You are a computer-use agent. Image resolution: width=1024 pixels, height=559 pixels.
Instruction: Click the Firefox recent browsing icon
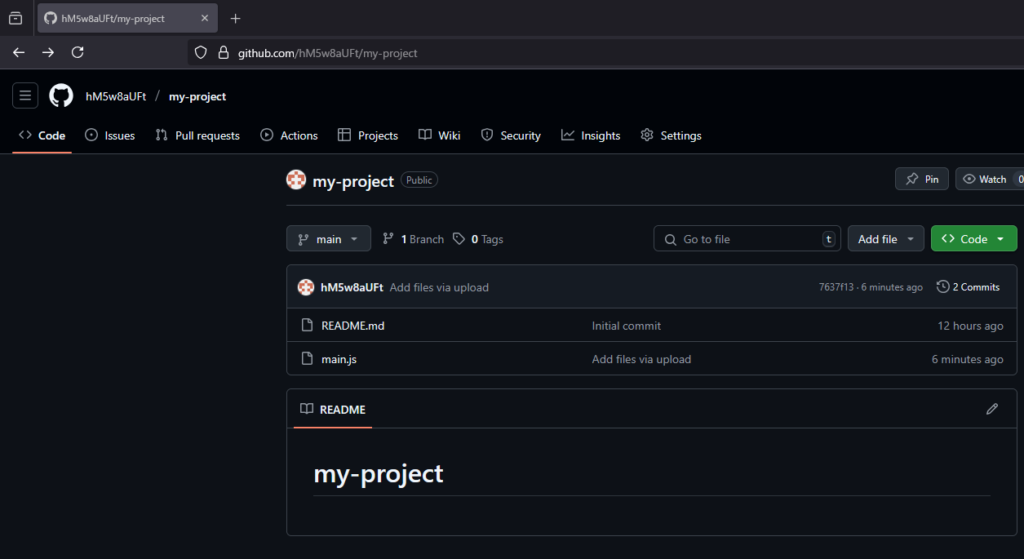click(16, 18)
